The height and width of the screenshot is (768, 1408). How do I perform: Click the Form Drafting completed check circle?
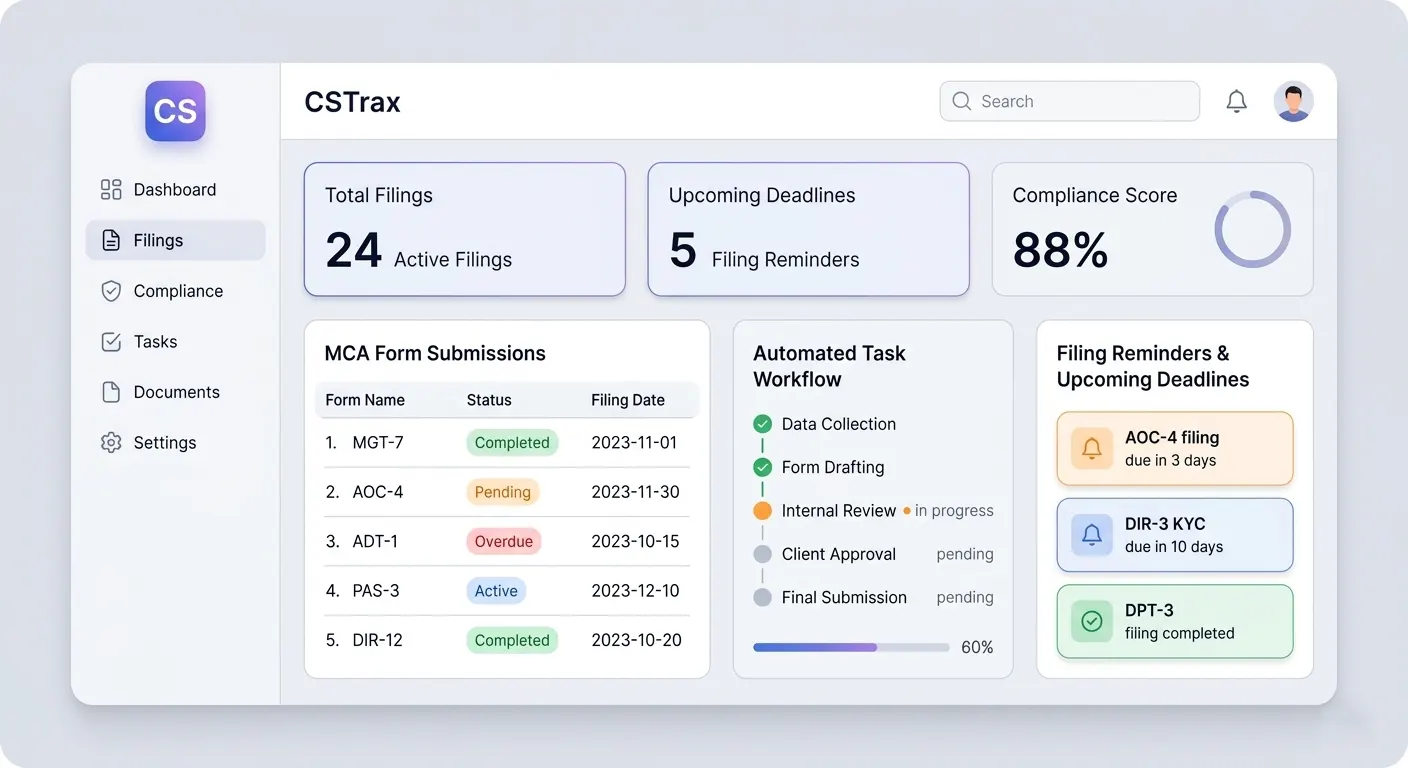(762, 467)
